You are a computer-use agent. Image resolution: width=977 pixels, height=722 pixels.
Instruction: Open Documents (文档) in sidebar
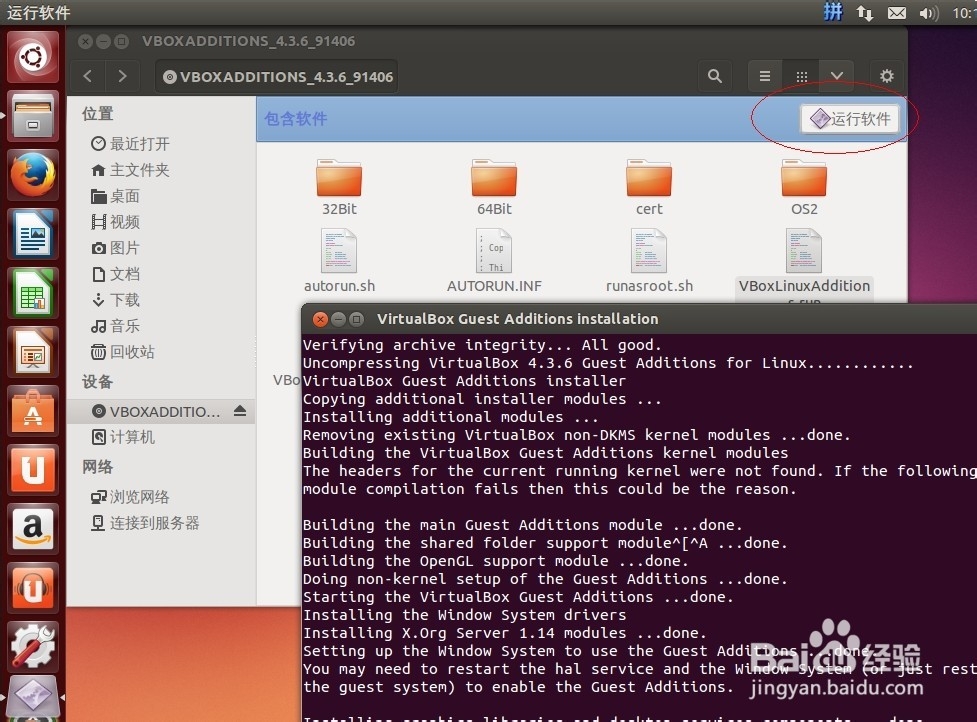pos(116,274)
